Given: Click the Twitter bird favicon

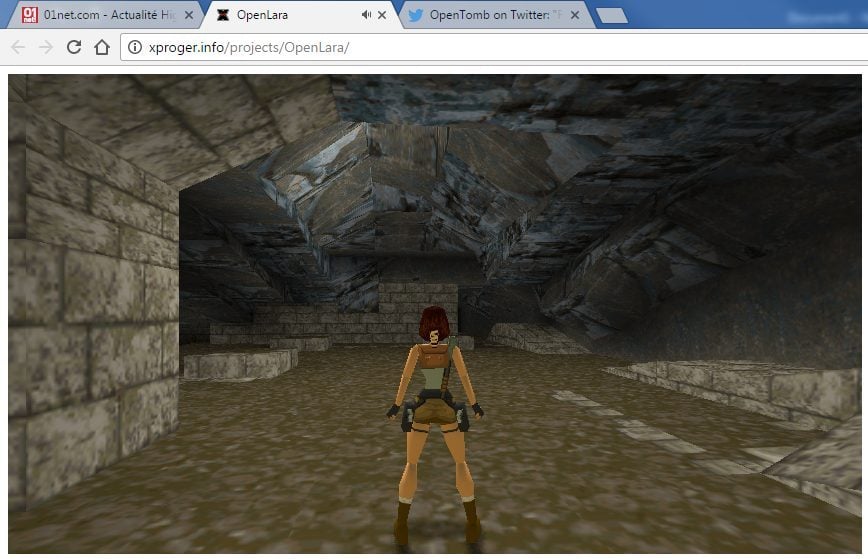Looking at the screenshot, I should click(x=415, y=15).
